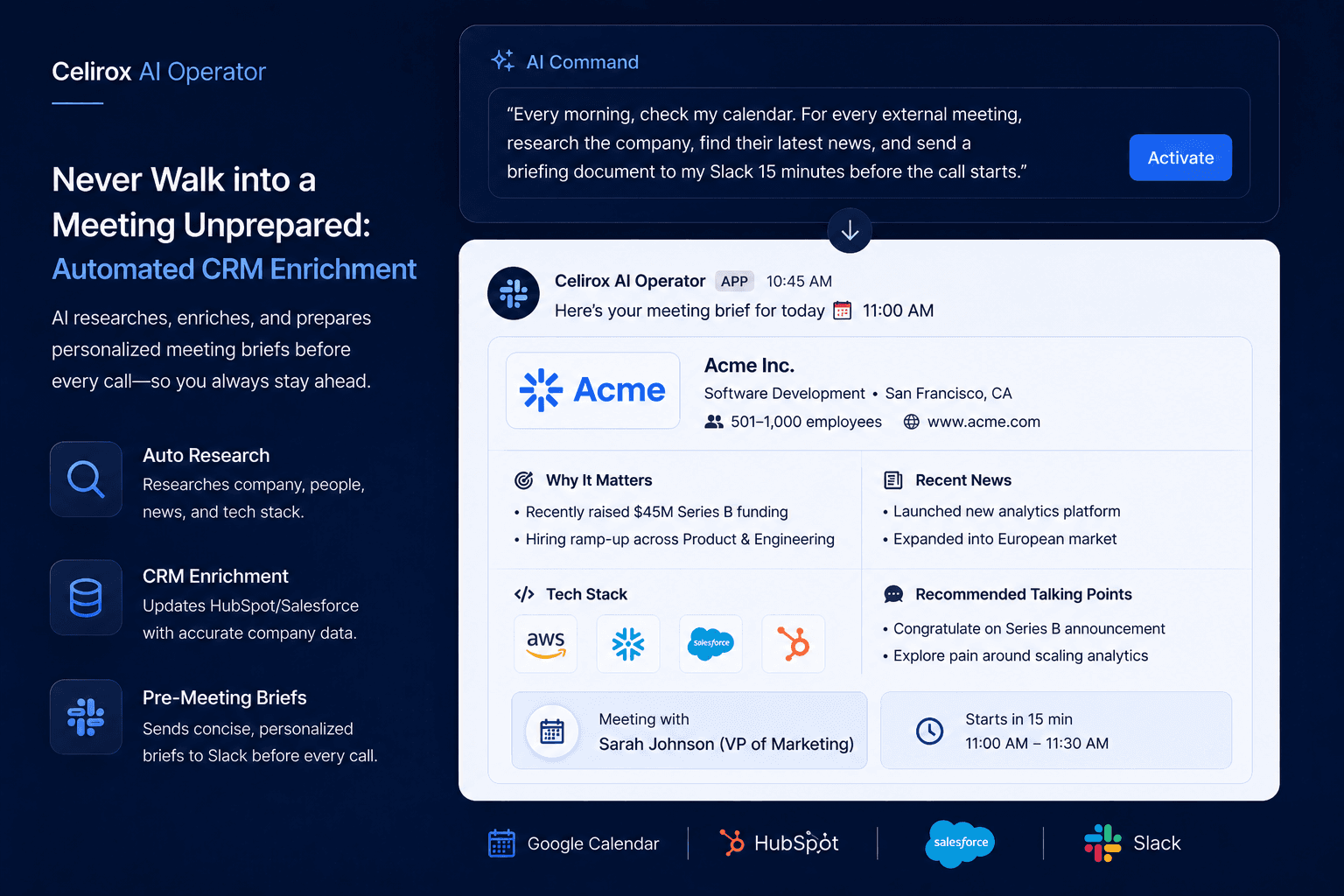Screen dimensions: 1344x896
Task: Click the 'Acme Inc.' company name
Action: [749, 365]
